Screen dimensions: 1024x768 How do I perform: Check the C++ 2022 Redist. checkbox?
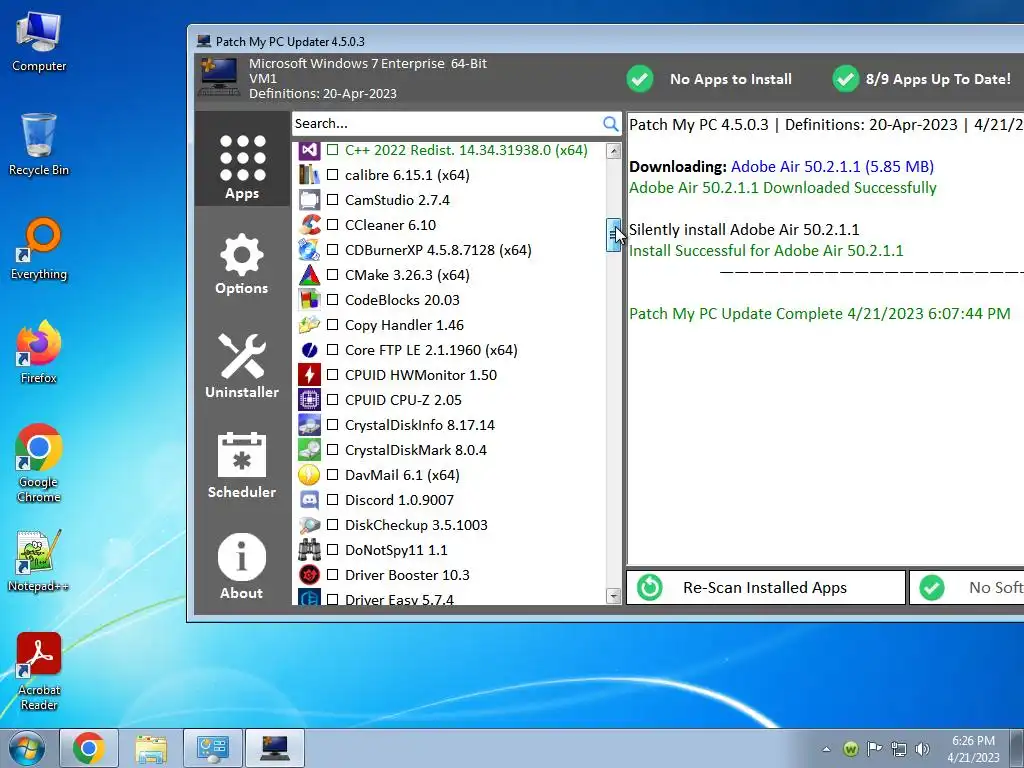pos(332,150)
